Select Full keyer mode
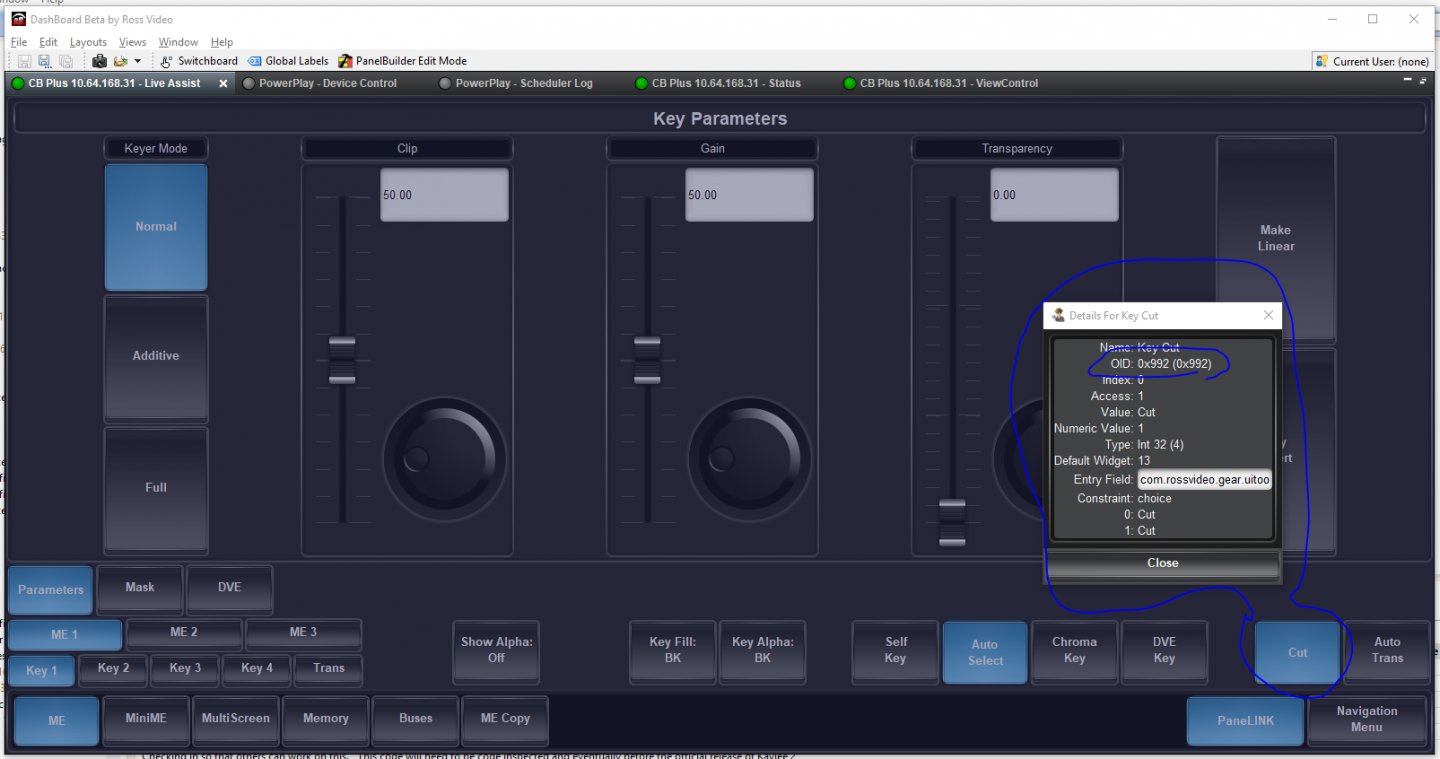 pyautogui.click(x=156, y=488)
